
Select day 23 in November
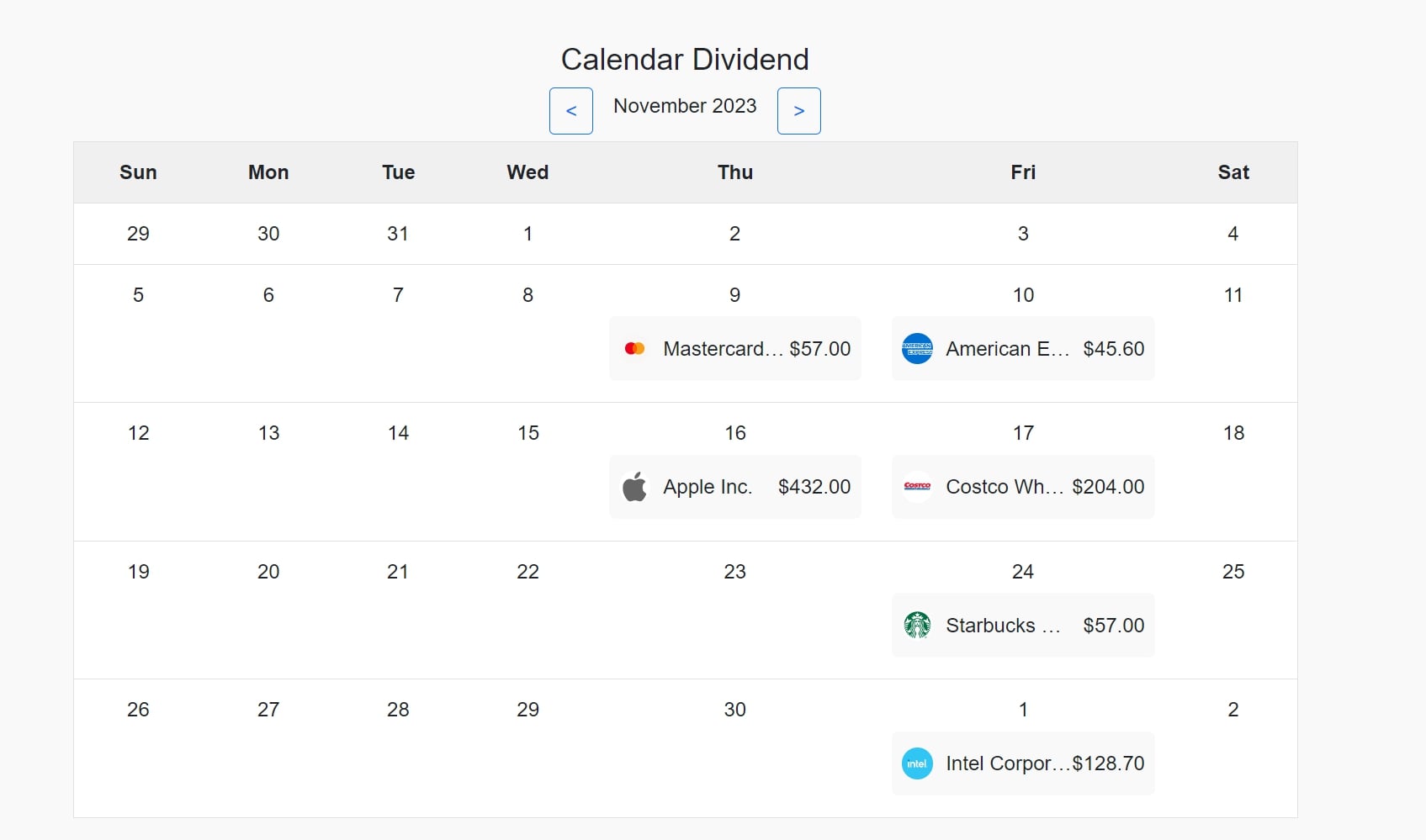(735, 572)
